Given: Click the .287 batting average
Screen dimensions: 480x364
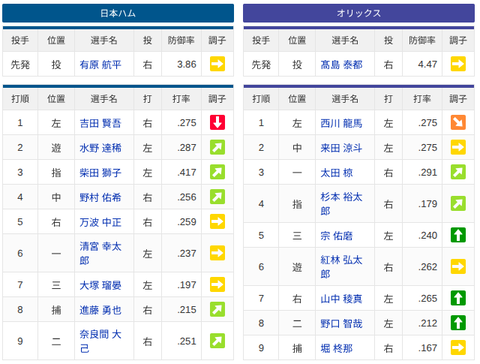Looking at the screenshot, I should pos(187,147).
